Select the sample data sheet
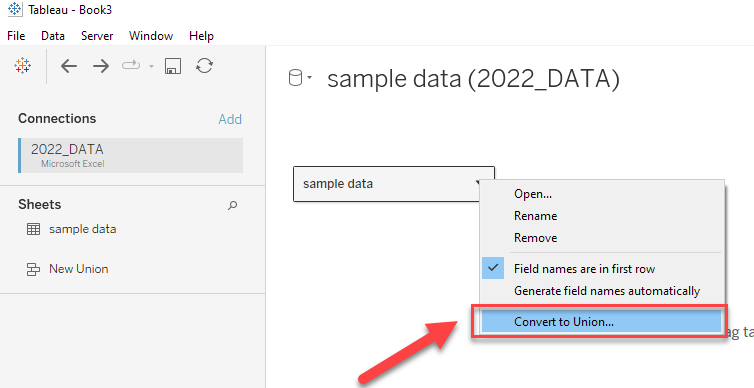 [x=83, y=229]
